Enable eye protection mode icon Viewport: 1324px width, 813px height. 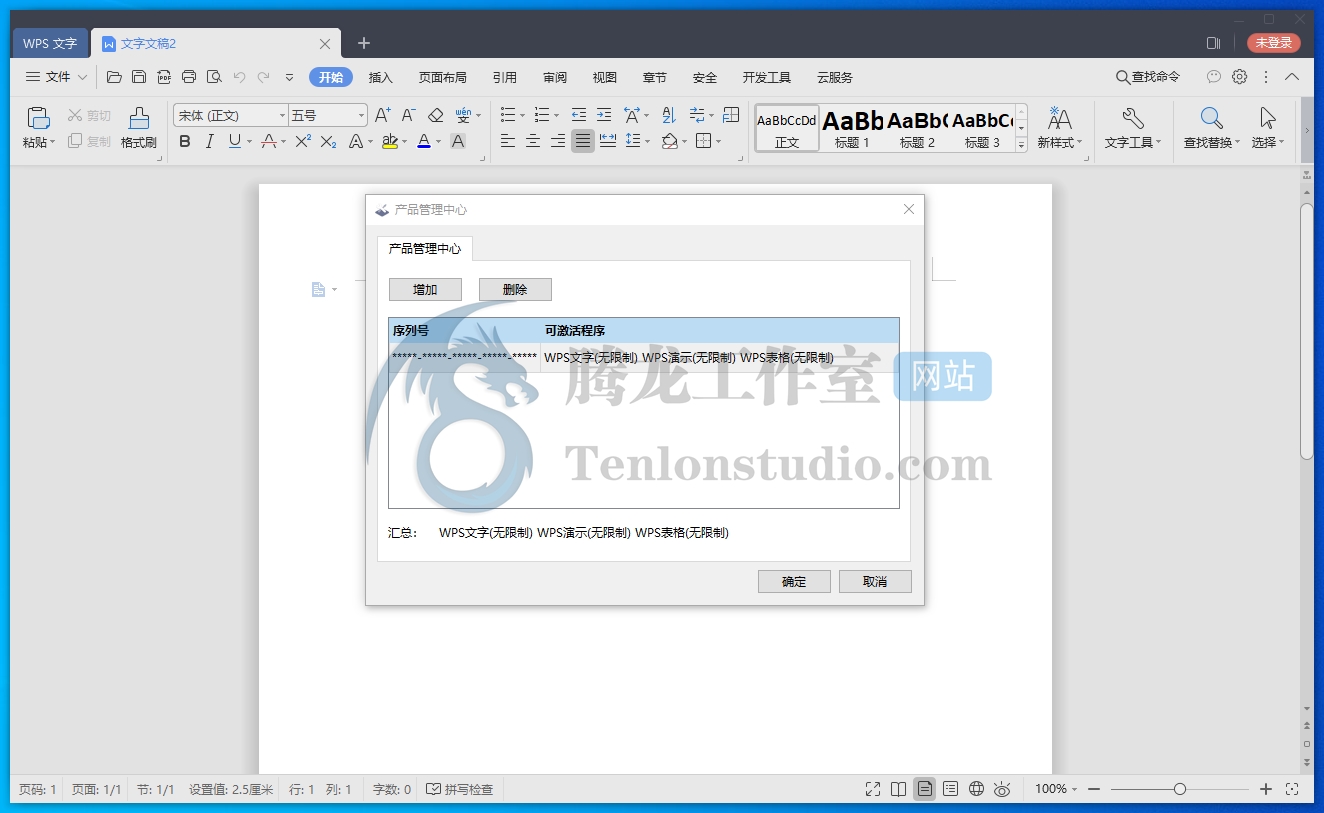(x=1002, y=789)
